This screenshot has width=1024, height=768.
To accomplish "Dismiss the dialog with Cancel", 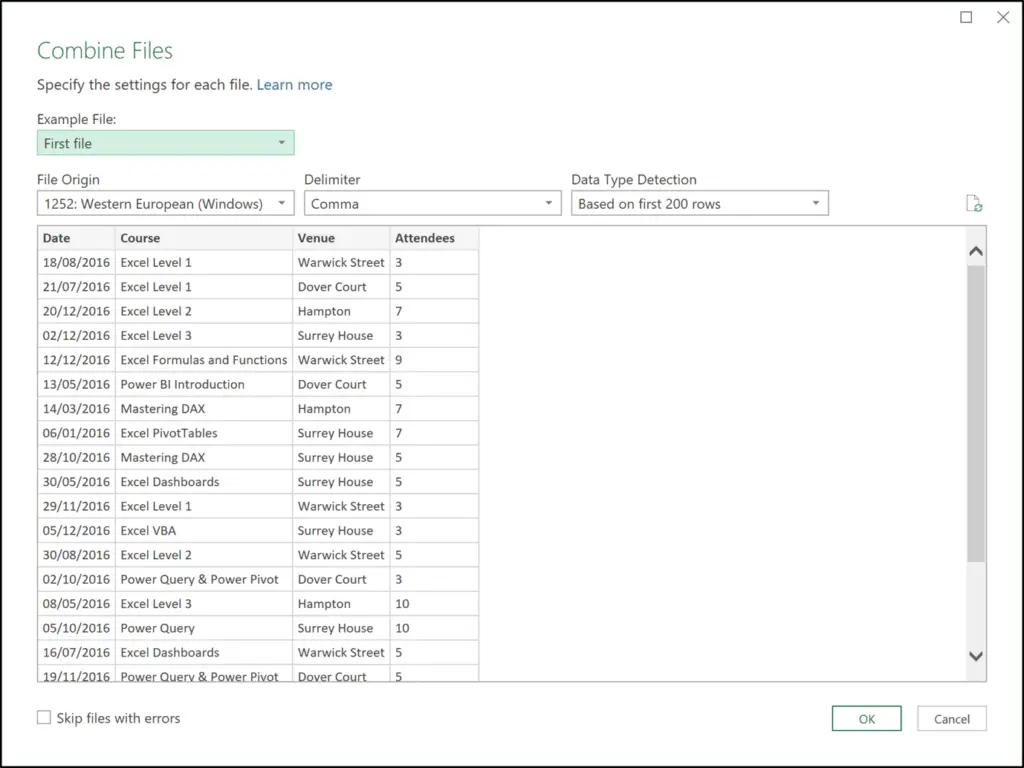I will pyautogui.click(x=951, y=718).
